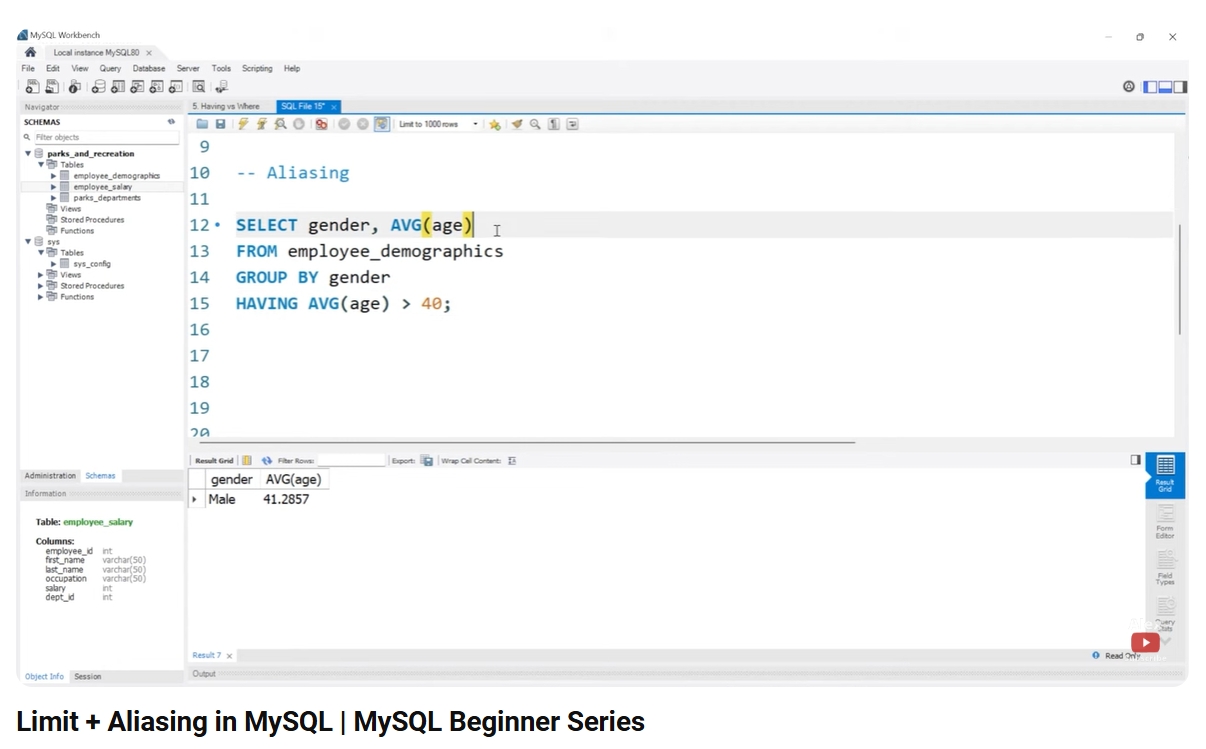Click Result Grid label in result toolbar
The width and height of the screenshot is (1206, 749).
pyautogui.click(x=214, y=461)
